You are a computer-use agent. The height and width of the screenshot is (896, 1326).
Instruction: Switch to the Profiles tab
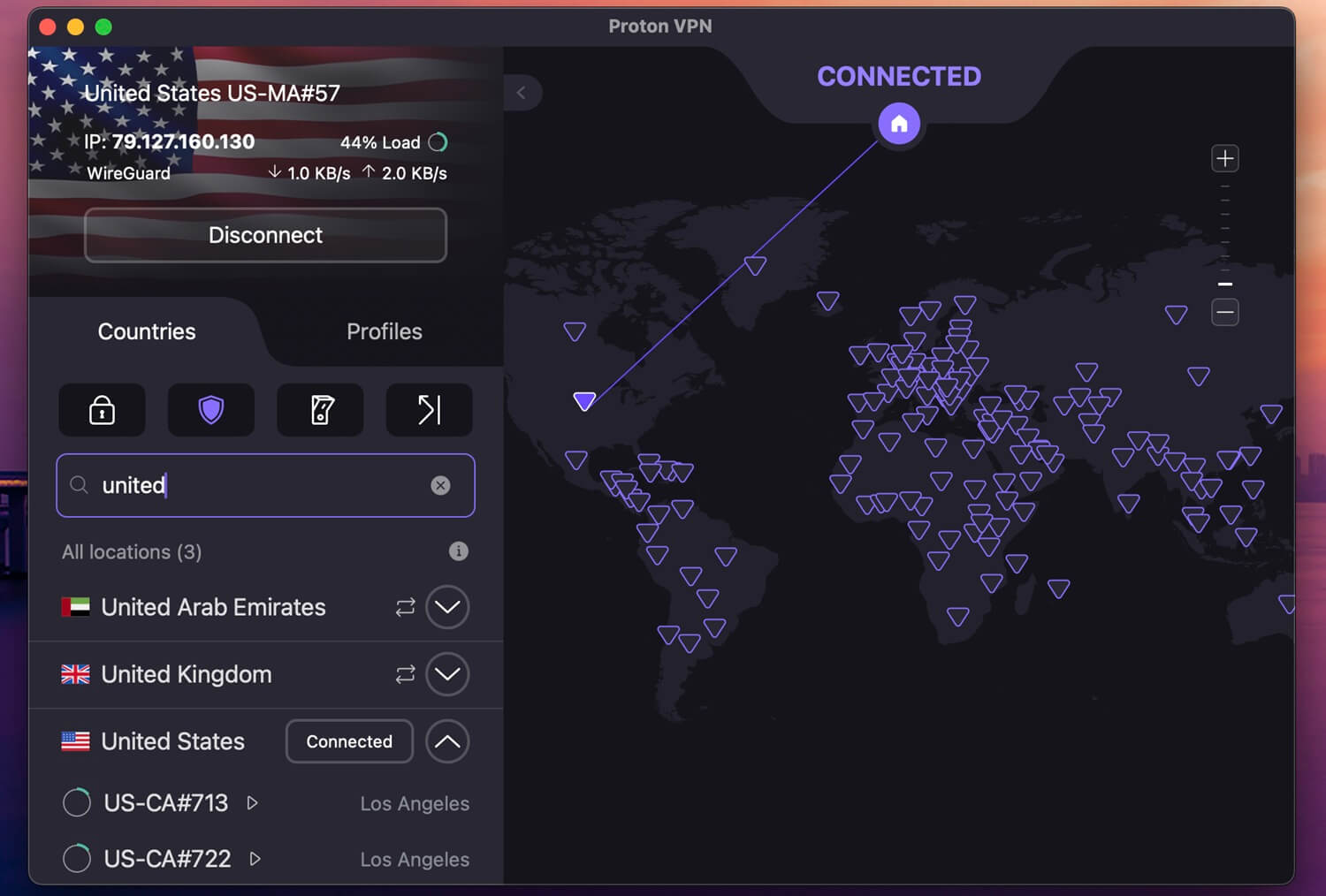pos(384,331)
